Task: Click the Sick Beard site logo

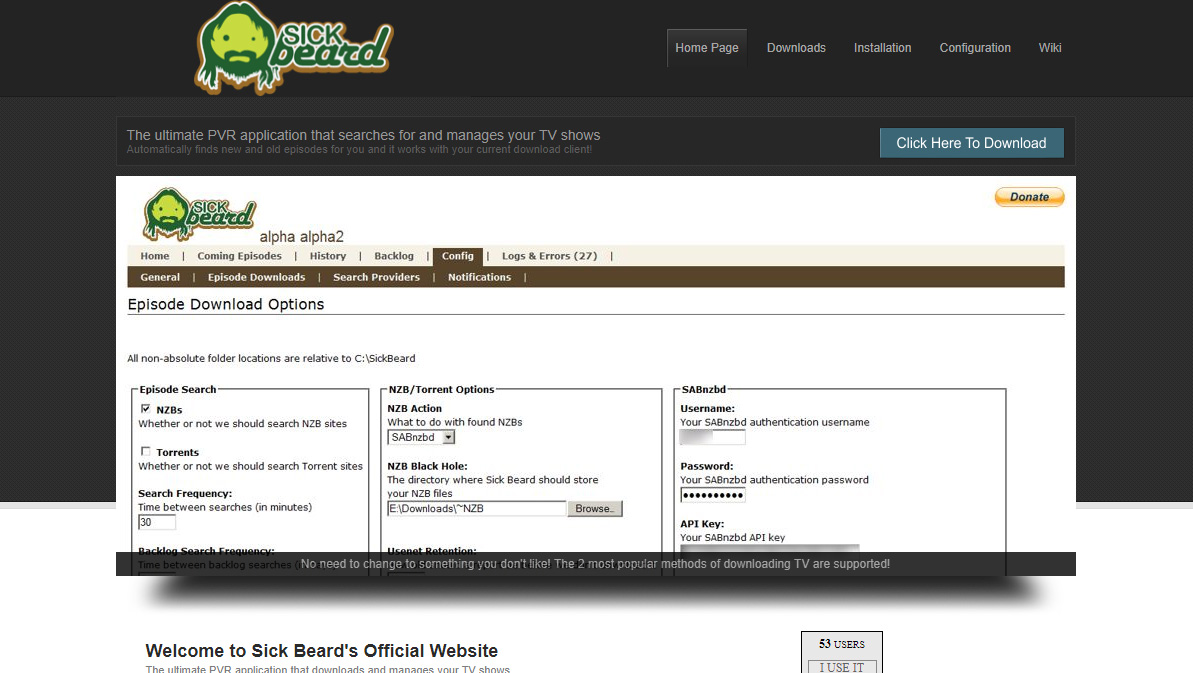Action: (293, 48)
